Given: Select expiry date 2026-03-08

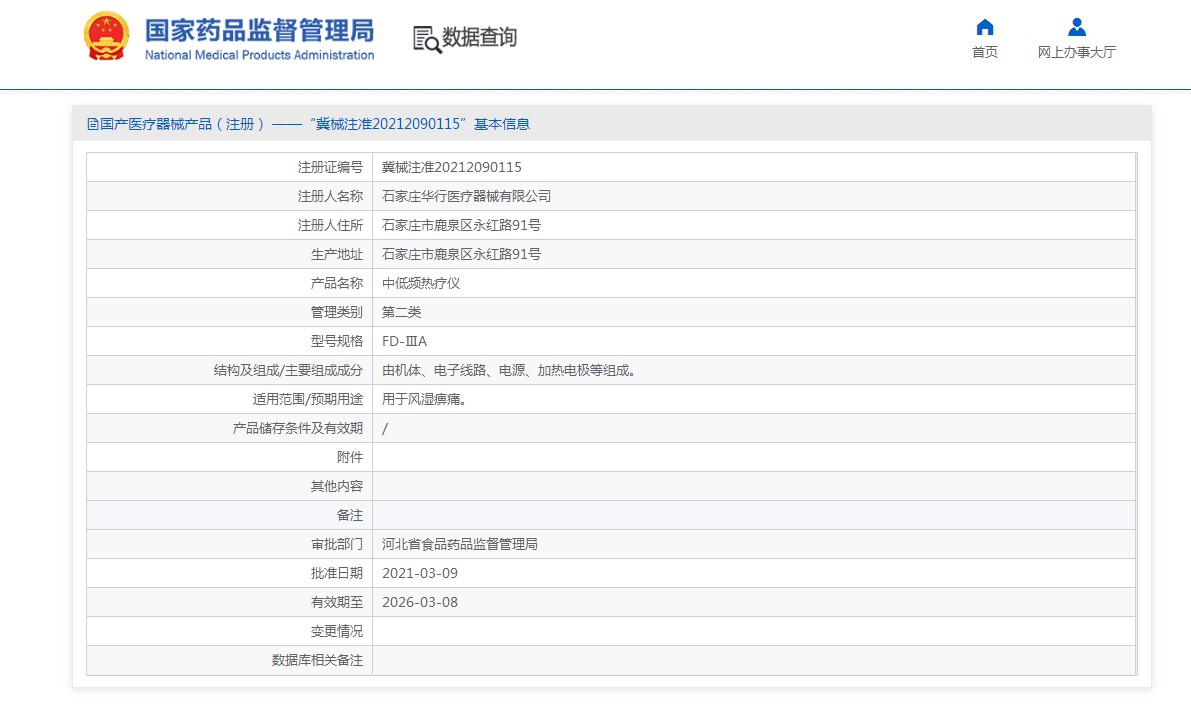Looking at the screenshot, I should pos(419,602).
